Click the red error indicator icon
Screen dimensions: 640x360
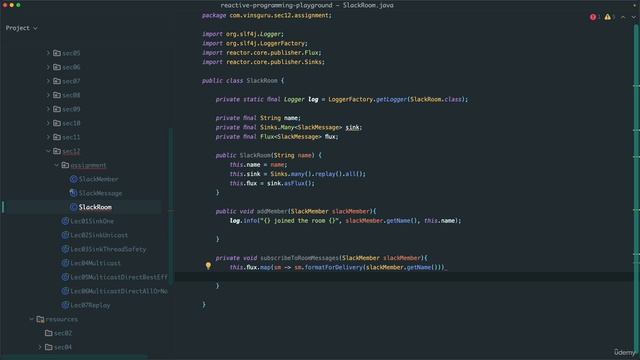tap(593, 17)
